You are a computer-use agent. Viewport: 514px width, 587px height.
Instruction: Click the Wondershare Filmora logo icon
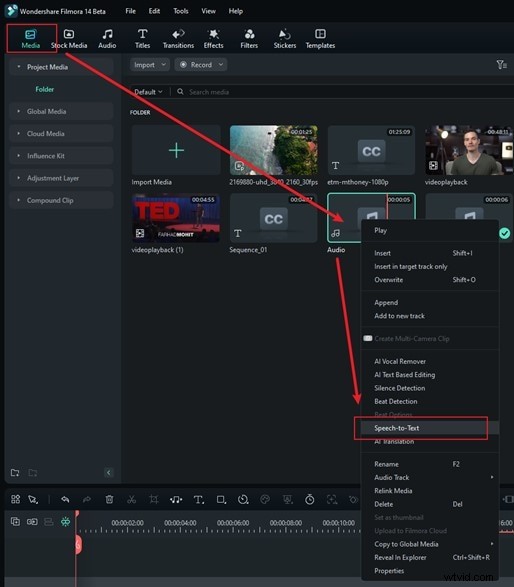pyautogui.click(x=11, y=10)
